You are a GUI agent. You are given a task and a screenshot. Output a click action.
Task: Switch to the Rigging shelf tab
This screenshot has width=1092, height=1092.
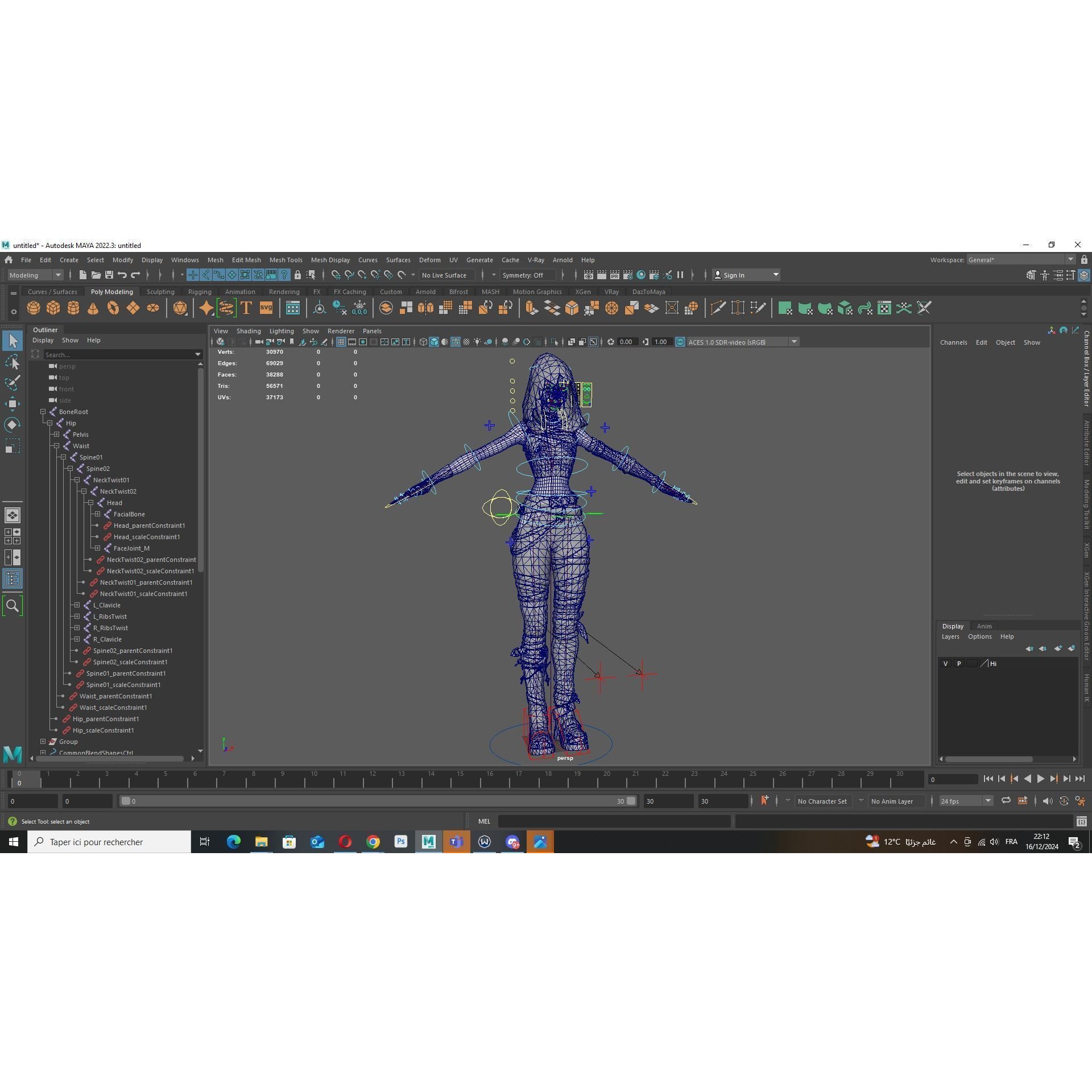200,292
